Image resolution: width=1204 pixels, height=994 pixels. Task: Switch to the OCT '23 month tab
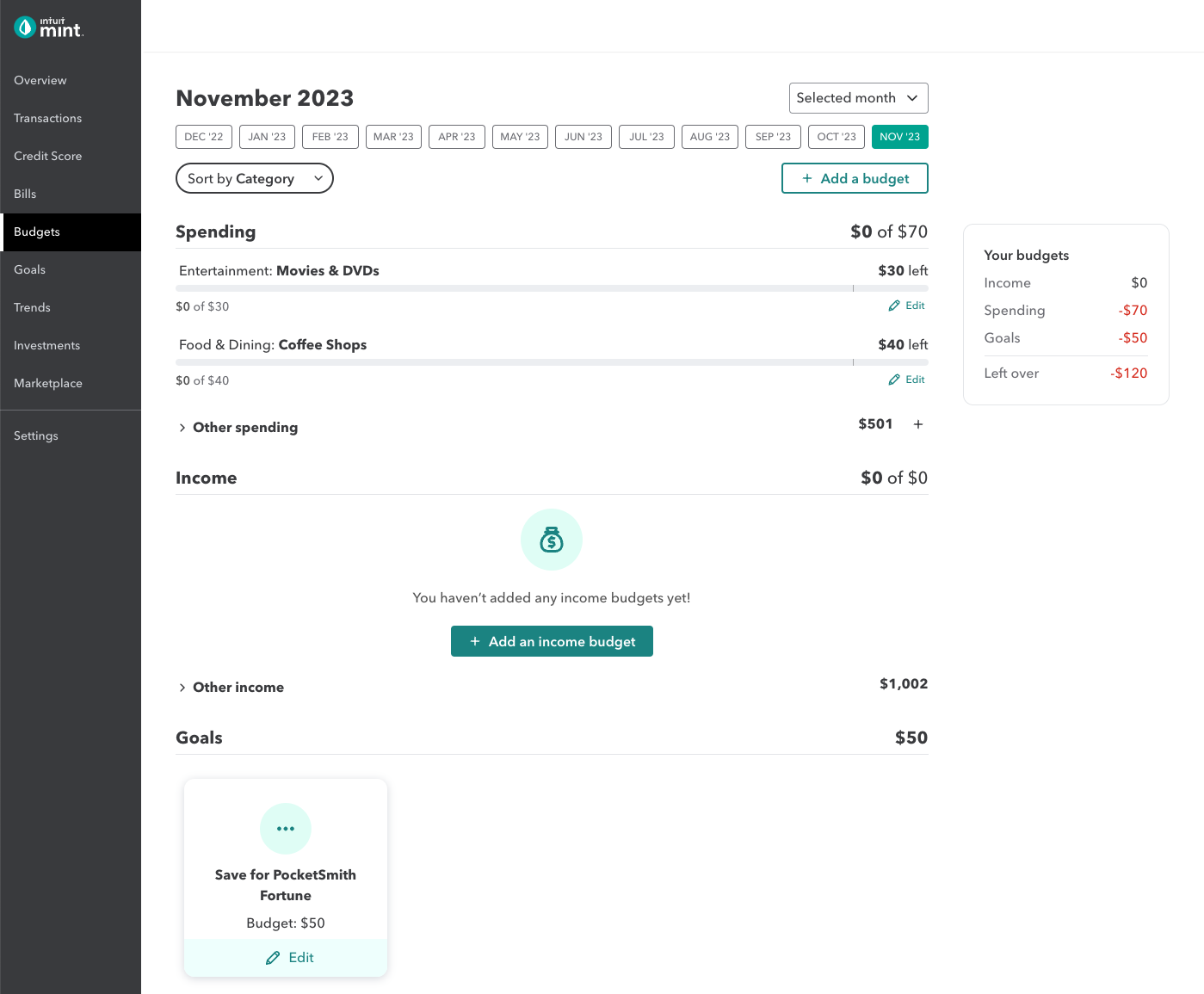(x=836, y=137)
